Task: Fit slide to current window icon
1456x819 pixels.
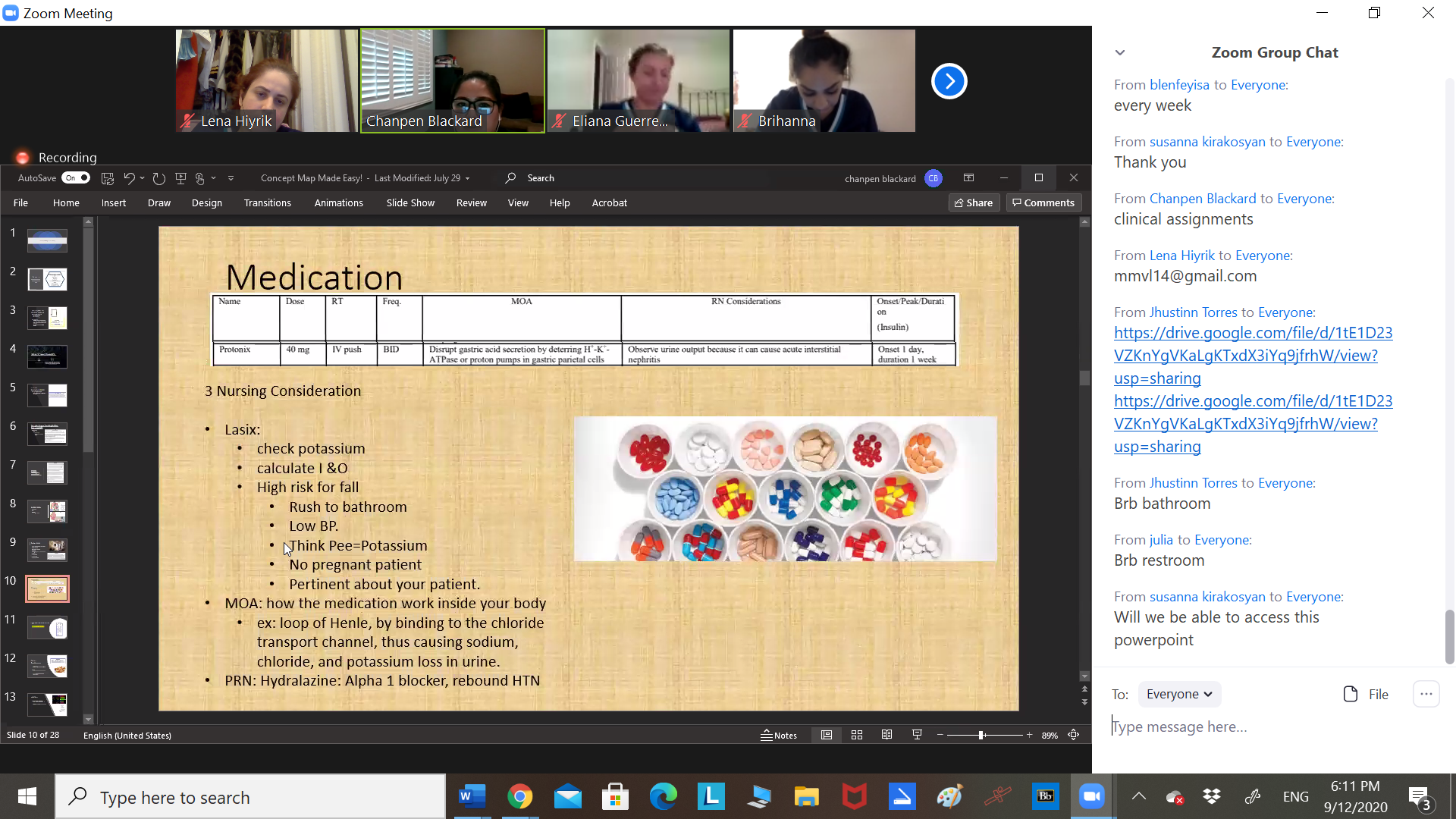Action: click(1074, 735)
